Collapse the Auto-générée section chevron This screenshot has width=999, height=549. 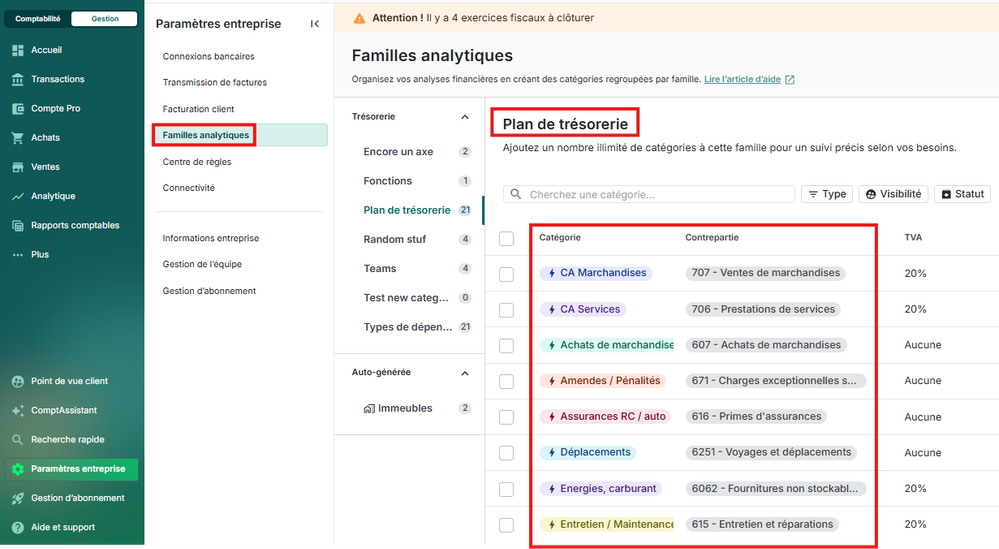(x=464, y=373)
